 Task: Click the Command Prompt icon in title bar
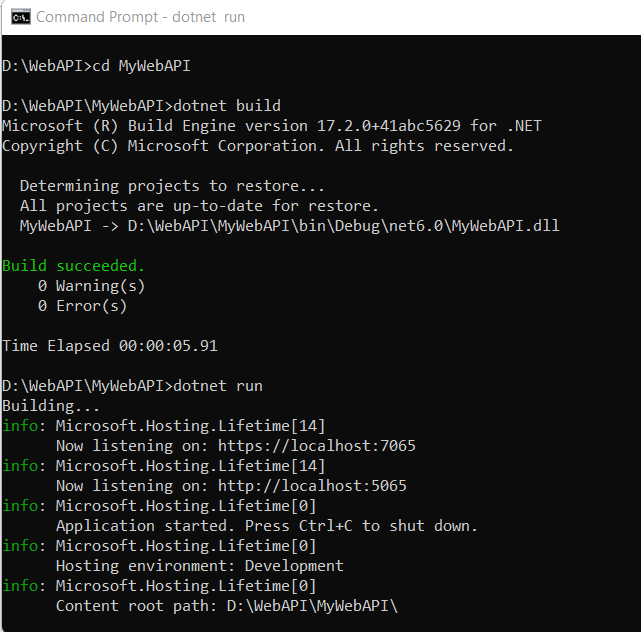click(x=20, y=17)
